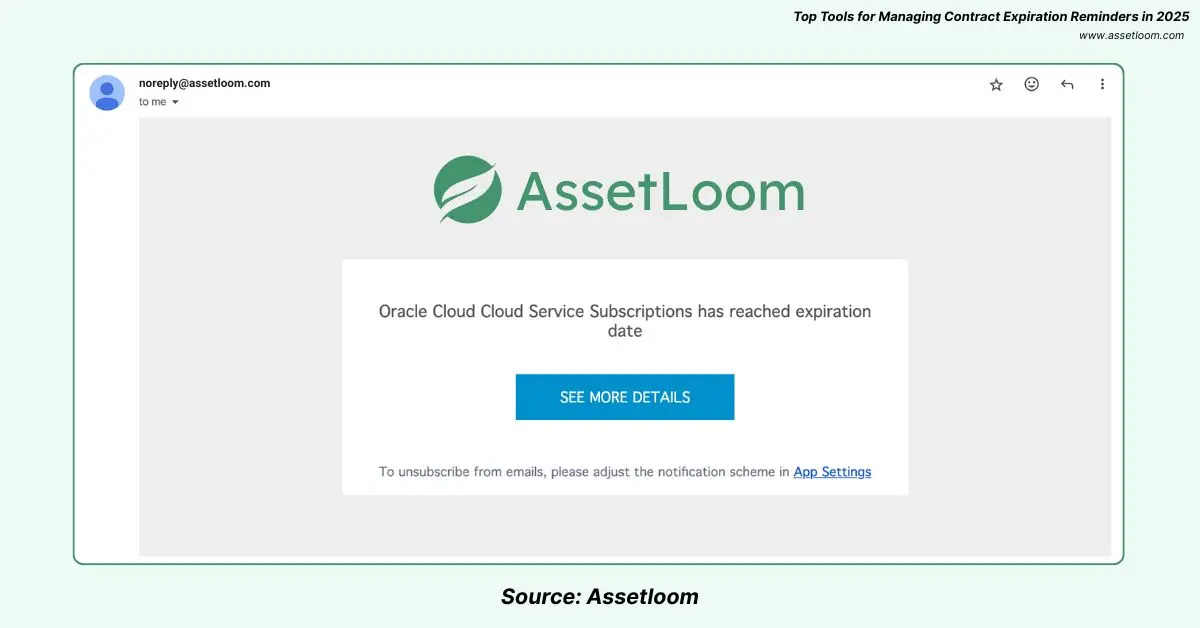This screenshot has width=1200, height=628.
Task: Reply to the email using arrow icon
Action: coord(1067,85)
